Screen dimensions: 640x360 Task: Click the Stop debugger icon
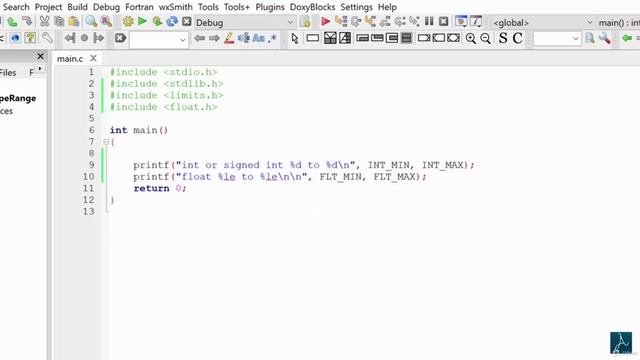pos(444,22)
